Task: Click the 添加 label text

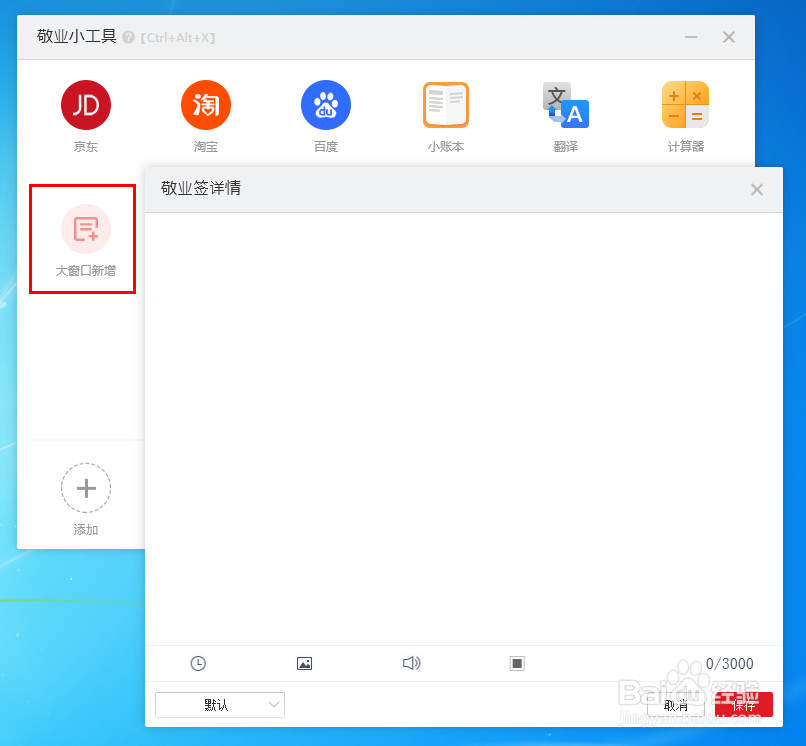Action: (86, 530)
